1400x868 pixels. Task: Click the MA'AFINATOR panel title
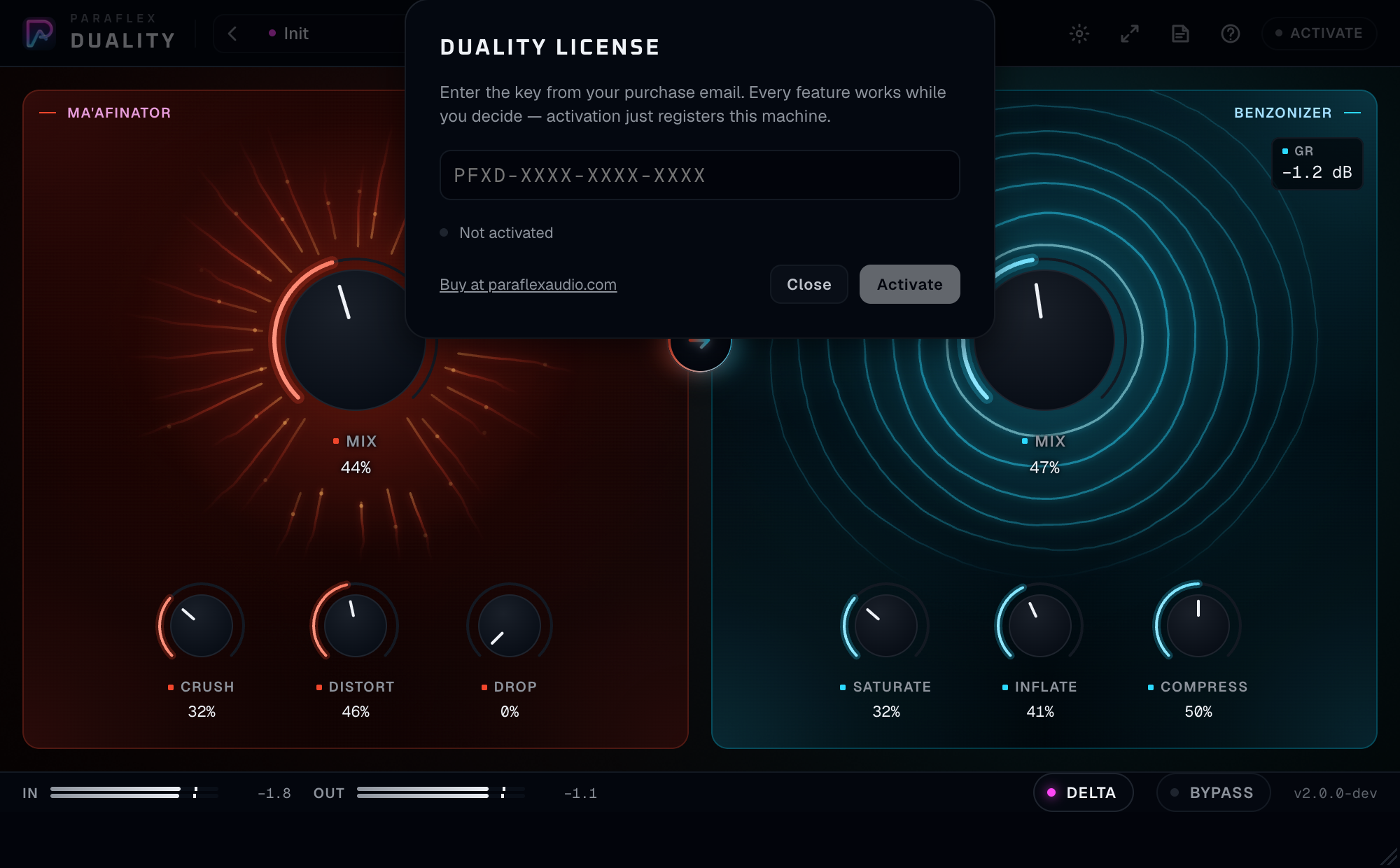coord(119,113)
